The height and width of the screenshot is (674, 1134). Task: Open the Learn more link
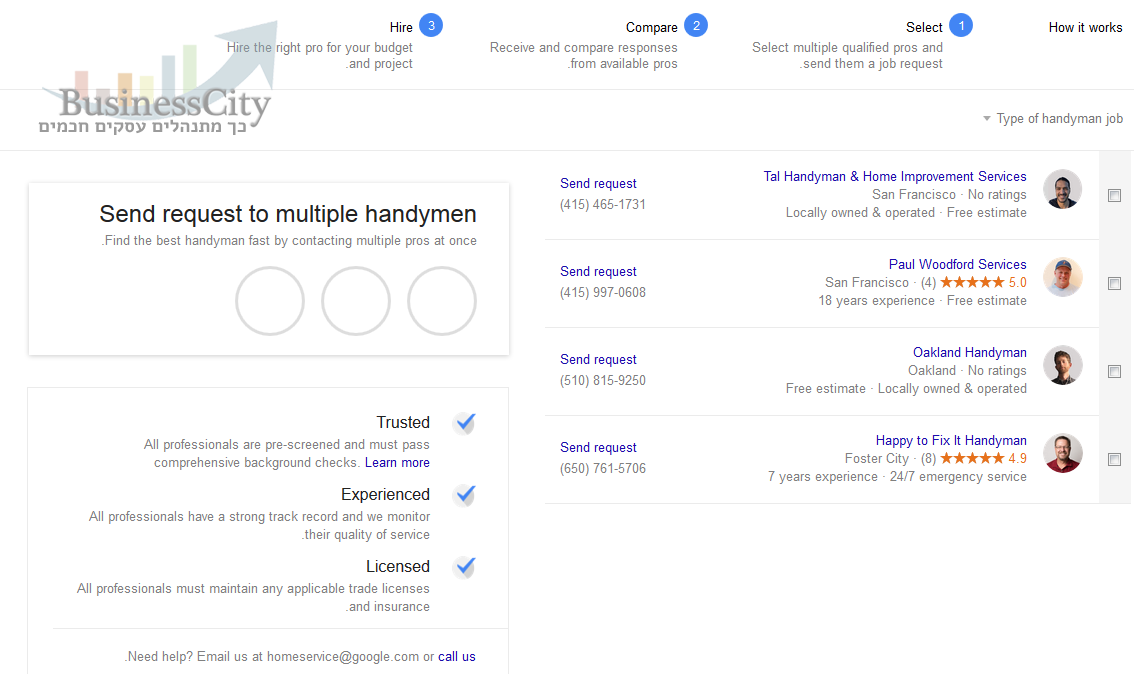[x=397, y=463]
